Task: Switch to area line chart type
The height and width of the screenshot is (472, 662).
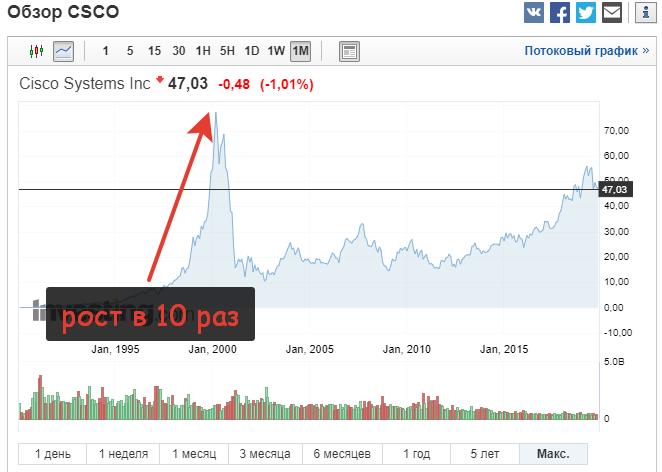Action: click(63, 50)
